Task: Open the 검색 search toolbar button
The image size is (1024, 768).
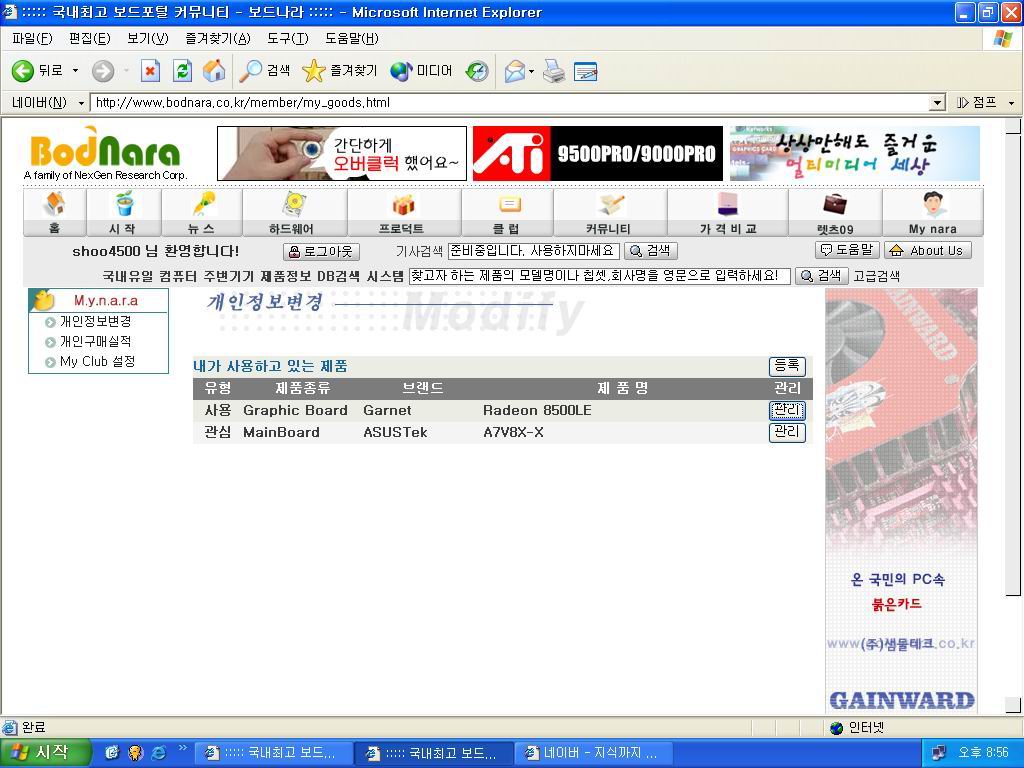Action: 264,71
